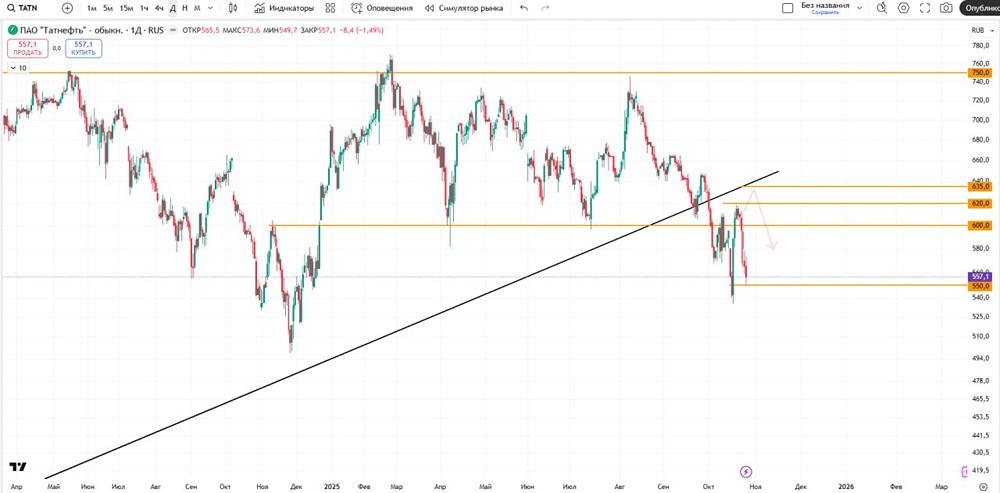Screen dimensions: 1000x493
Task: Click the ЗАКР 557,1 close value
Action: (x=317, y=30)
